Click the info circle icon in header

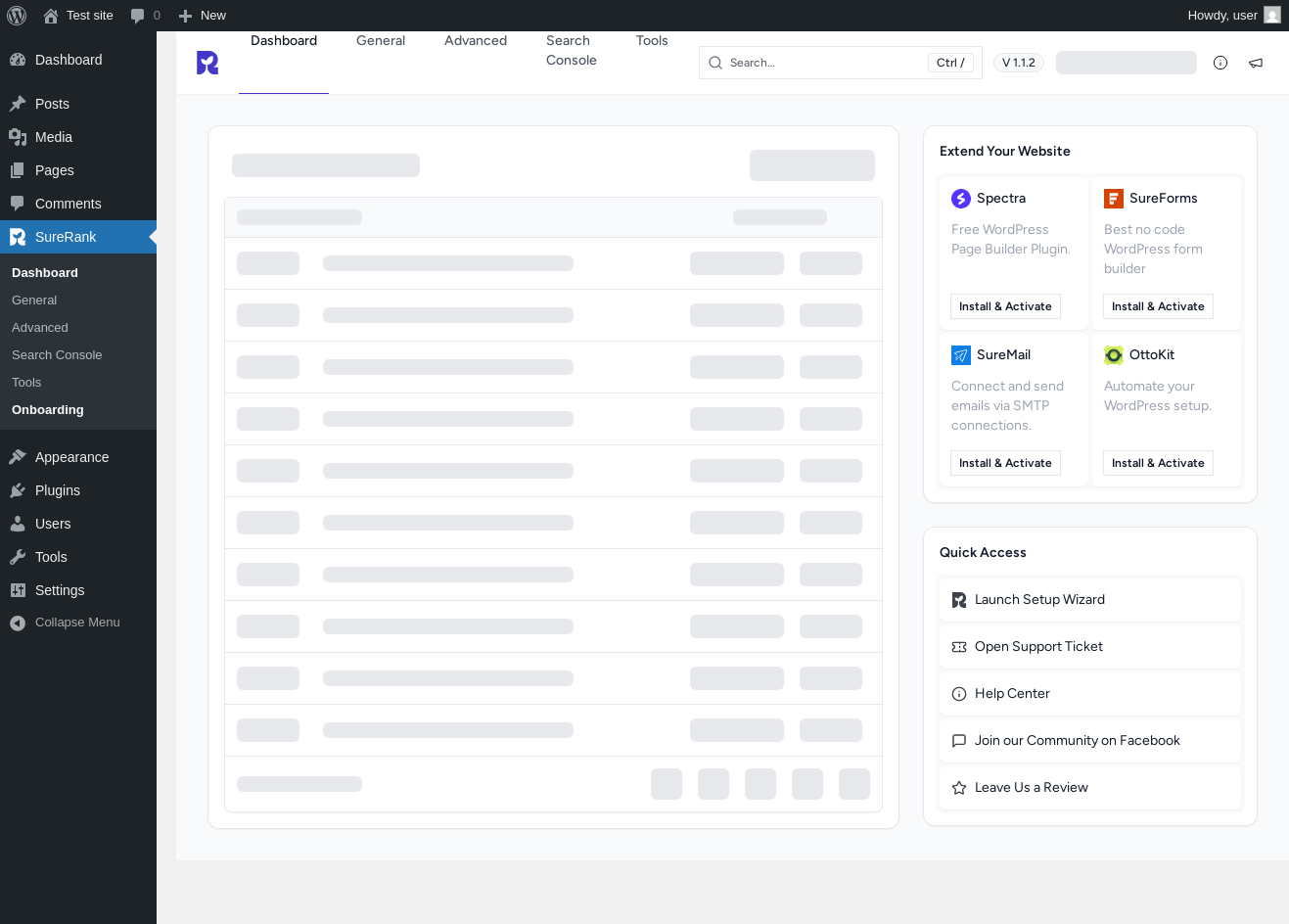coord(1220,63)
